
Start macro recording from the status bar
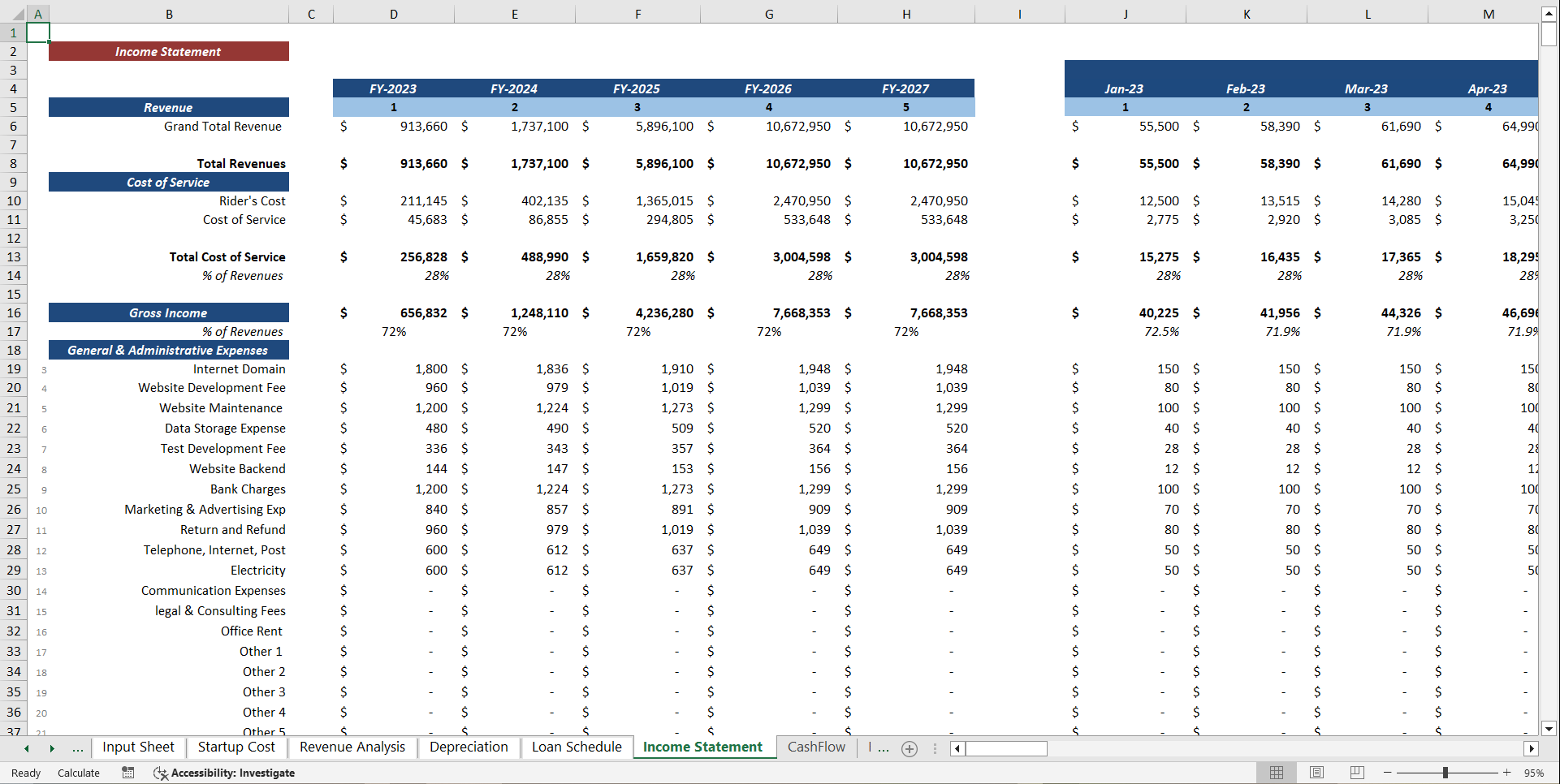[x=127, y=773]
